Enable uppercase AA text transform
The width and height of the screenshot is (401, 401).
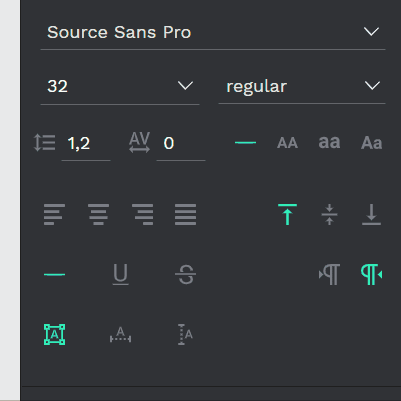click(x=287, y=143)
